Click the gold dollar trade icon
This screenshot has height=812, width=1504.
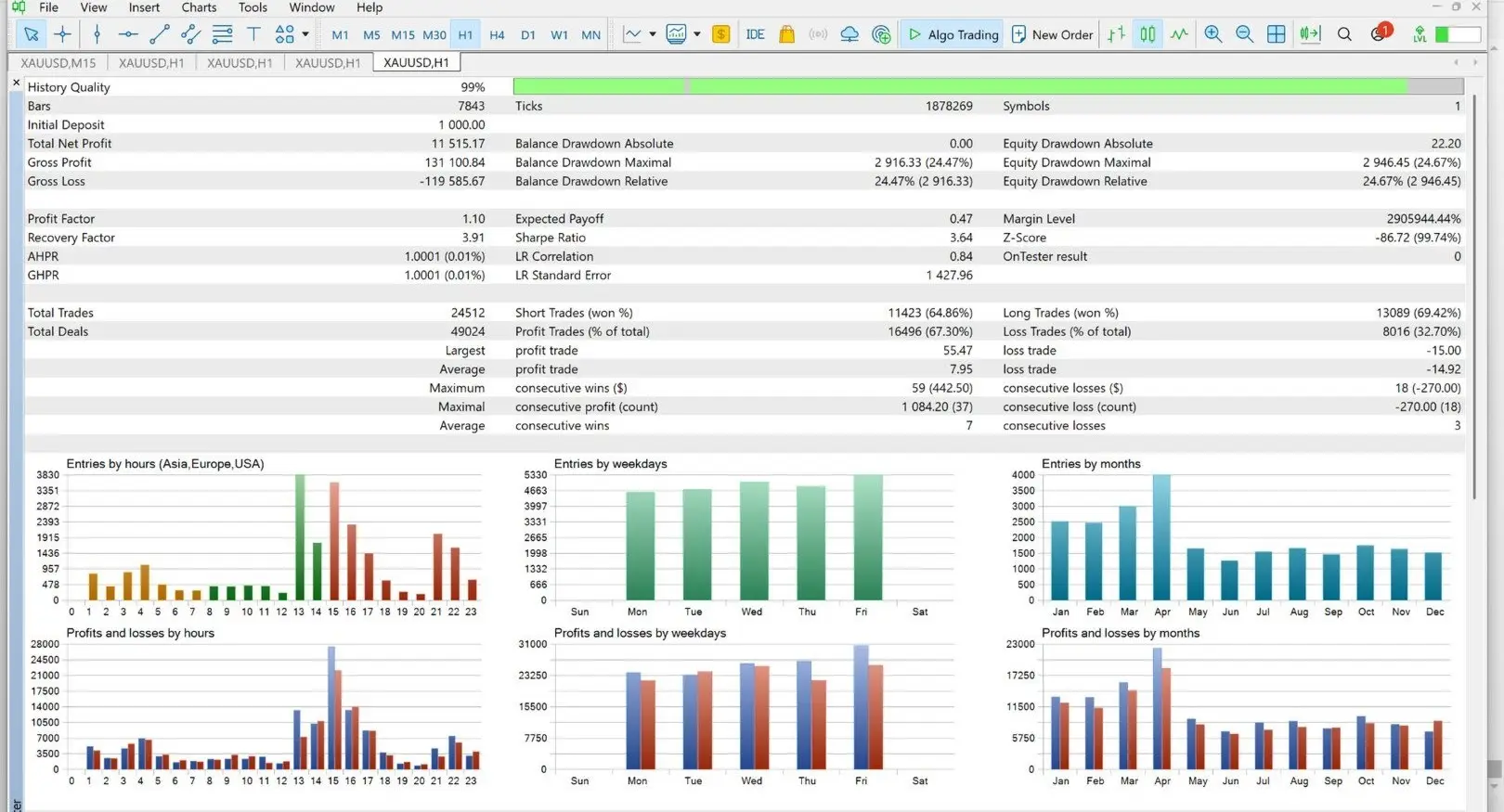pos(721,34)
